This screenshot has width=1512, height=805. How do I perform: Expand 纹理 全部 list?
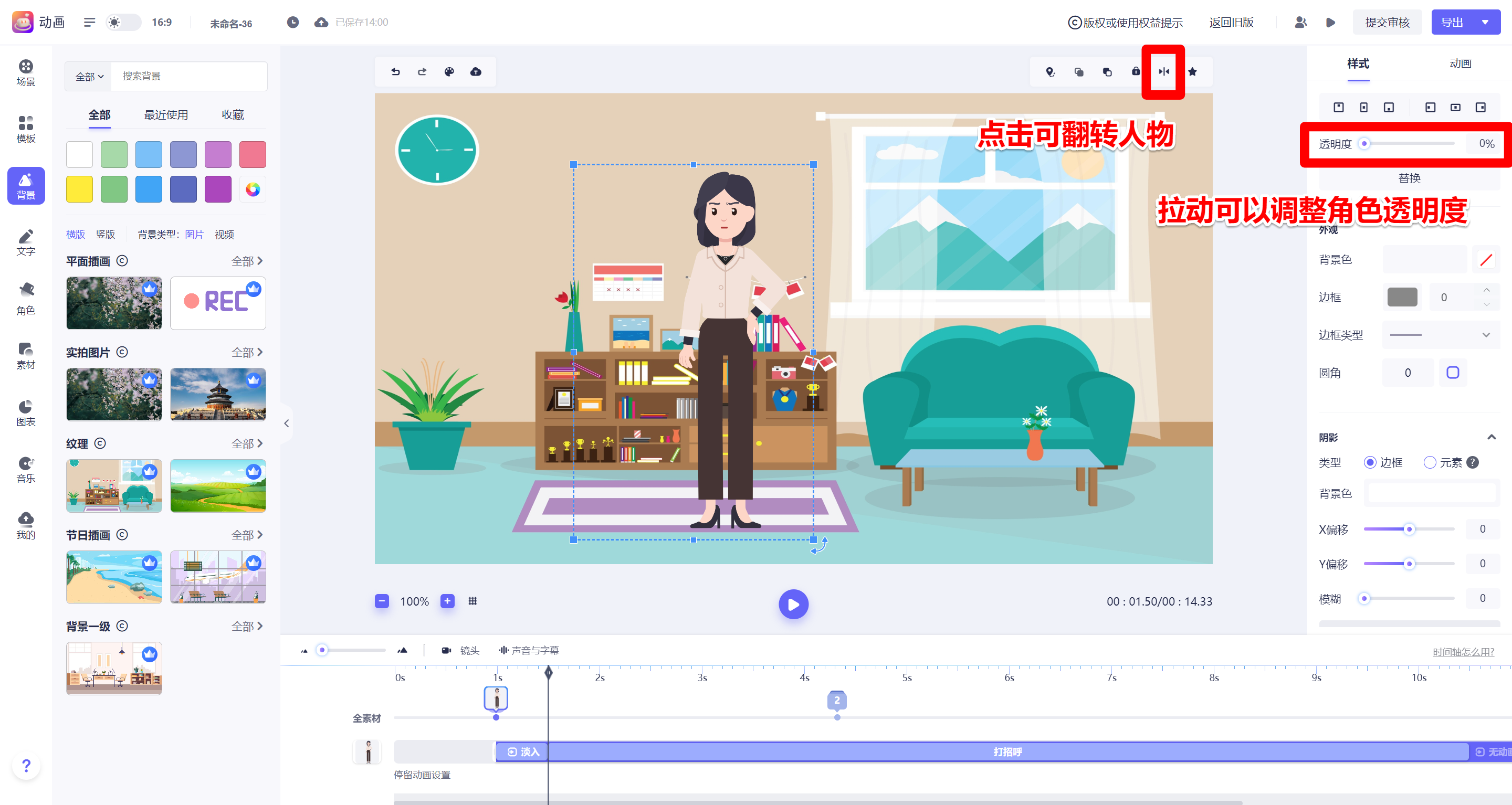pos(247,443)
